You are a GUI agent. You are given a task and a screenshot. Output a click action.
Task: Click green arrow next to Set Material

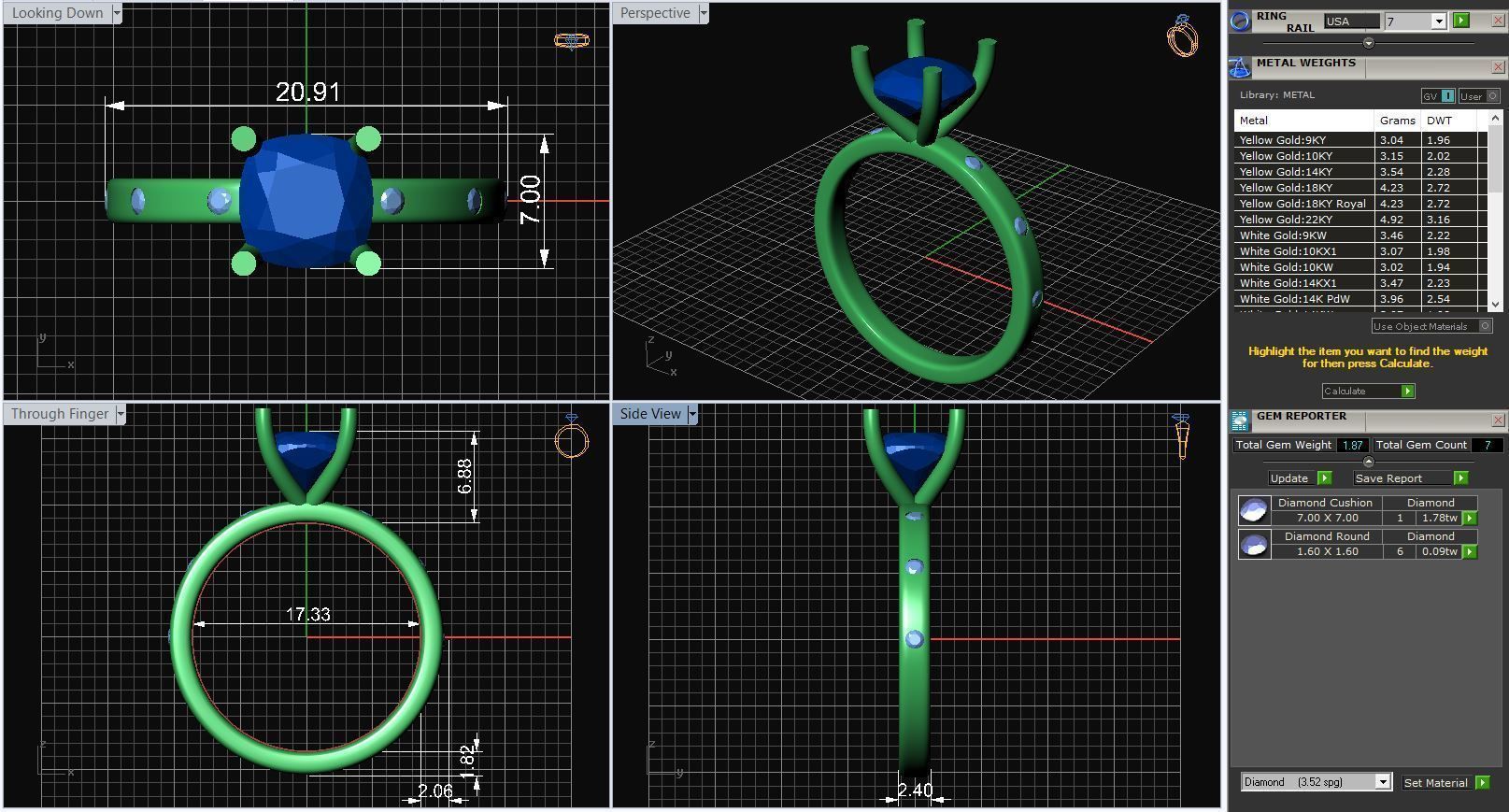[x=1482, y=782]
